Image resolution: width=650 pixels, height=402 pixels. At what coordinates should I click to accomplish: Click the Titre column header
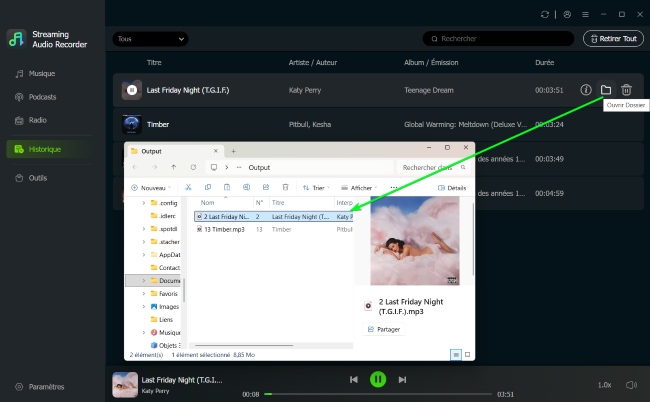pyautogui.click(x=154, y=63)
